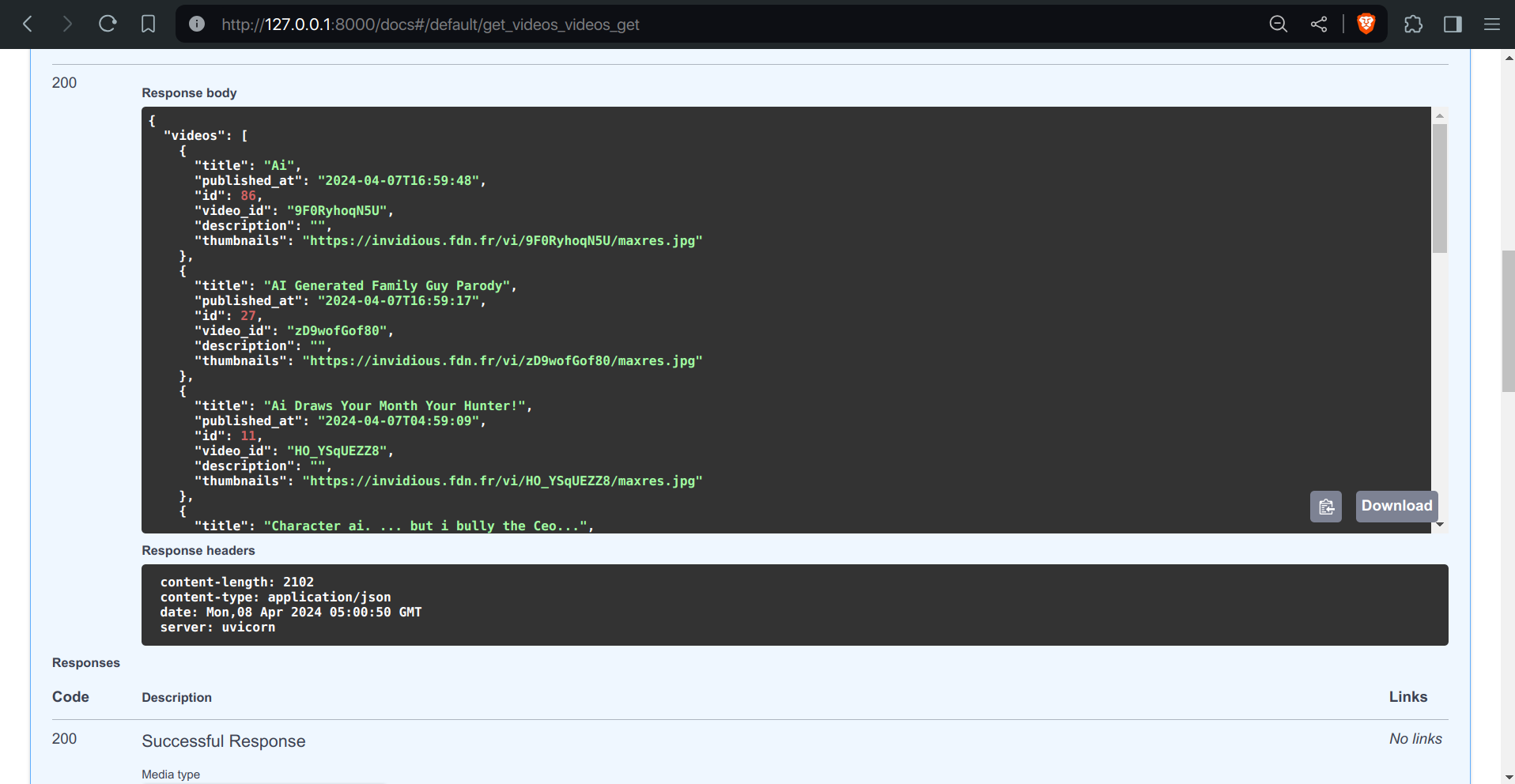Reload the current page
The height and width of the screenshot is (784, 1515).
click(x=108, y=24)
